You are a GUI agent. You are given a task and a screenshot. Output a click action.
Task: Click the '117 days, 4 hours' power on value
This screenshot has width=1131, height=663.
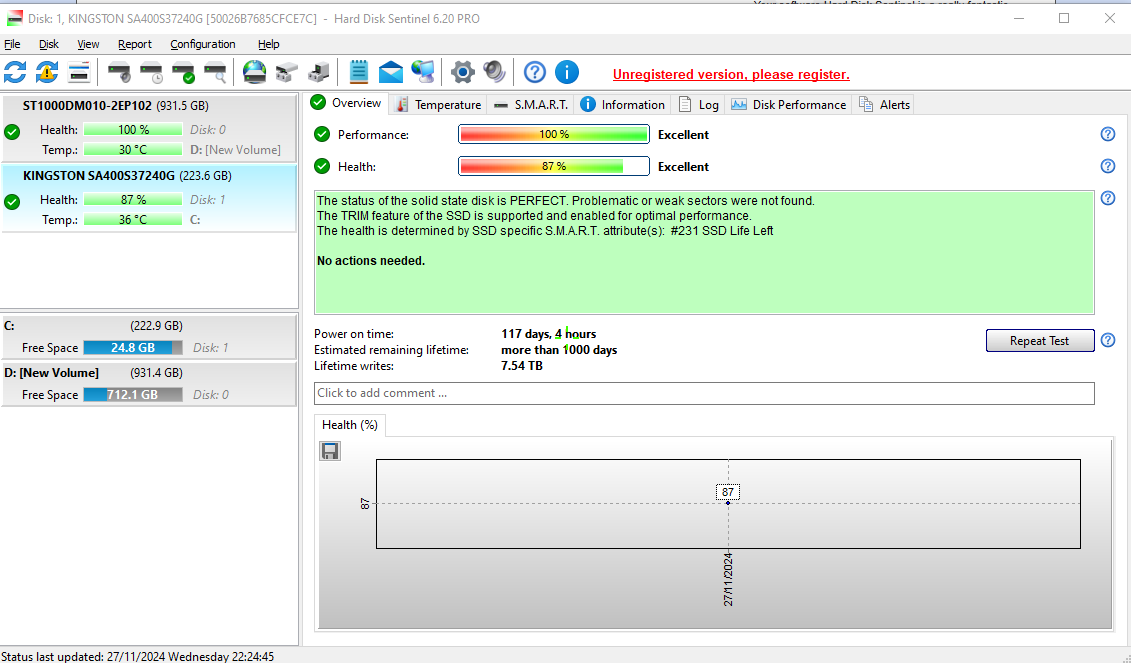coord(548,334)
